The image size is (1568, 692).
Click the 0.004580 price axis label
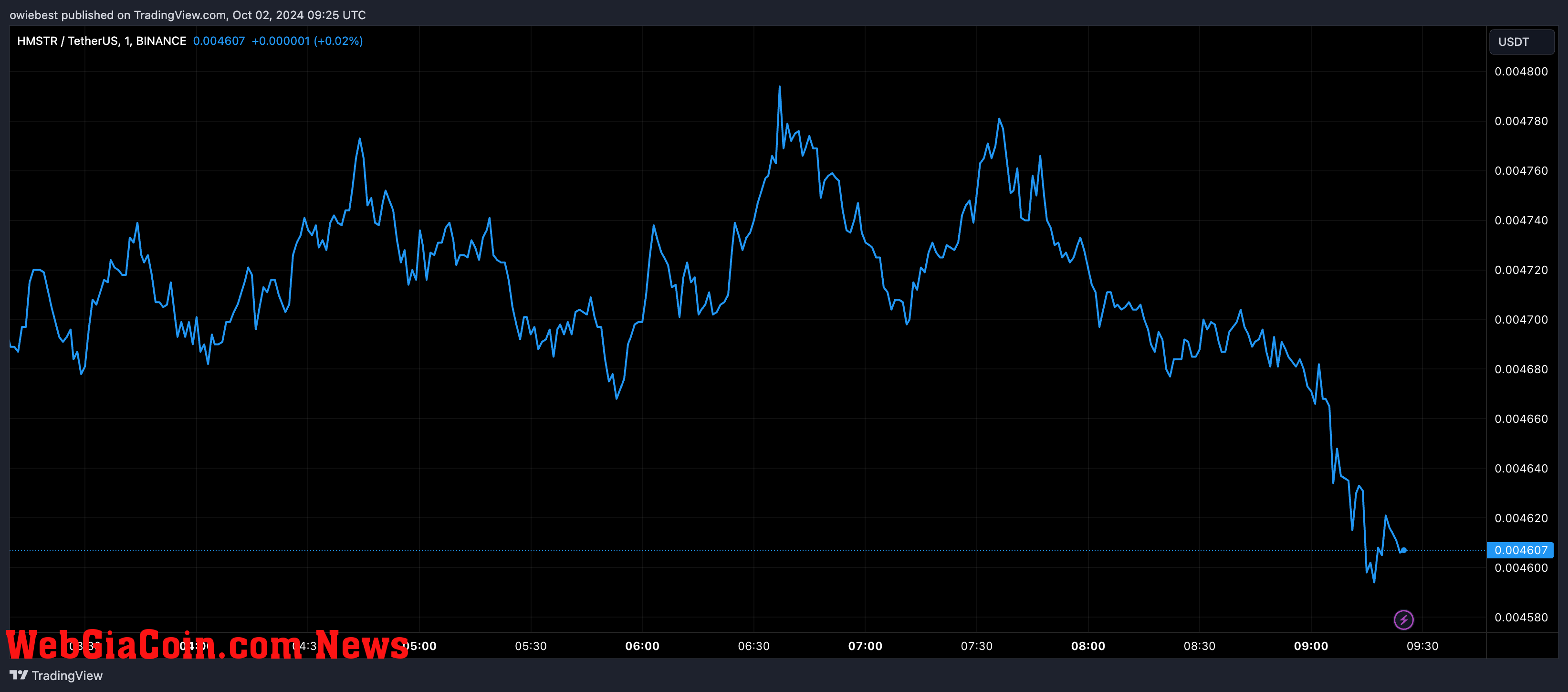[x=1521, y=618]
